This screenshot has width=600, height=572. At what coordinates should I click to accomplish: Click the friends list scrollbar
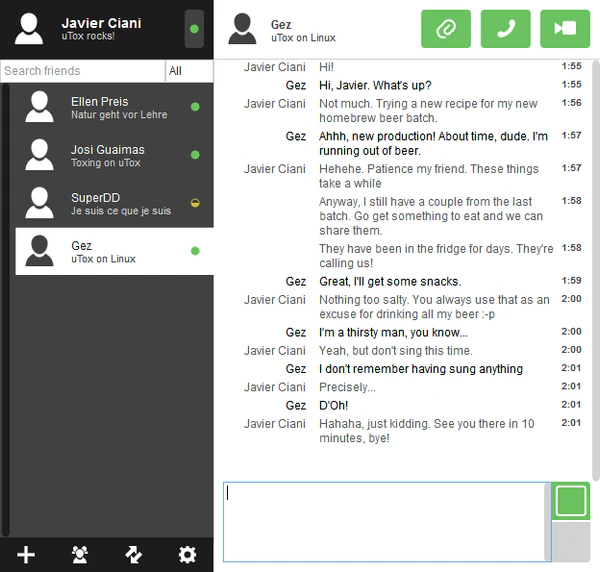click(6, 300)
